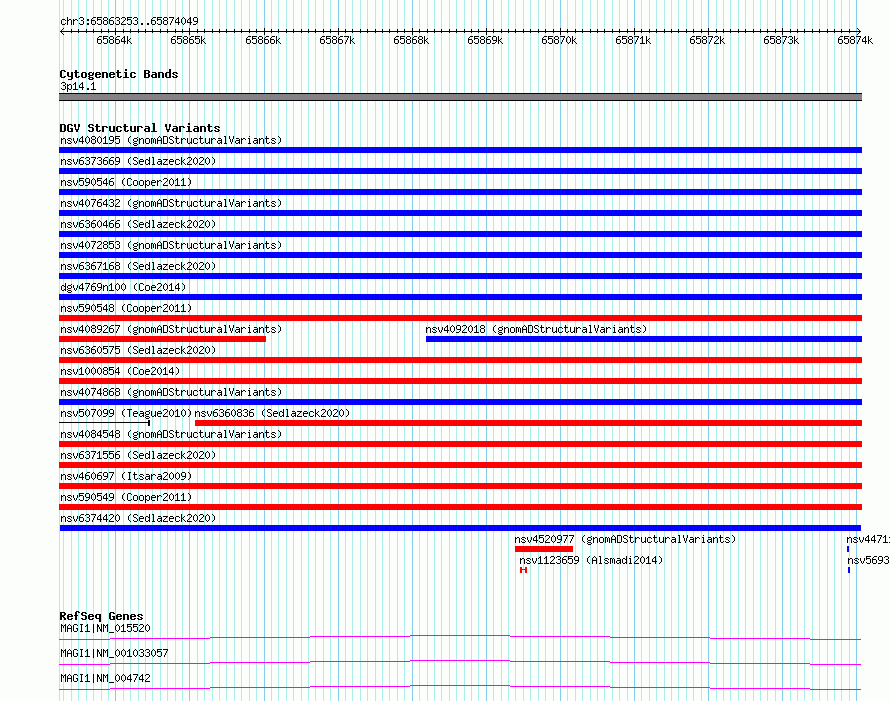
Task: Click the 65864k ruler position
Action: (114, 40)
